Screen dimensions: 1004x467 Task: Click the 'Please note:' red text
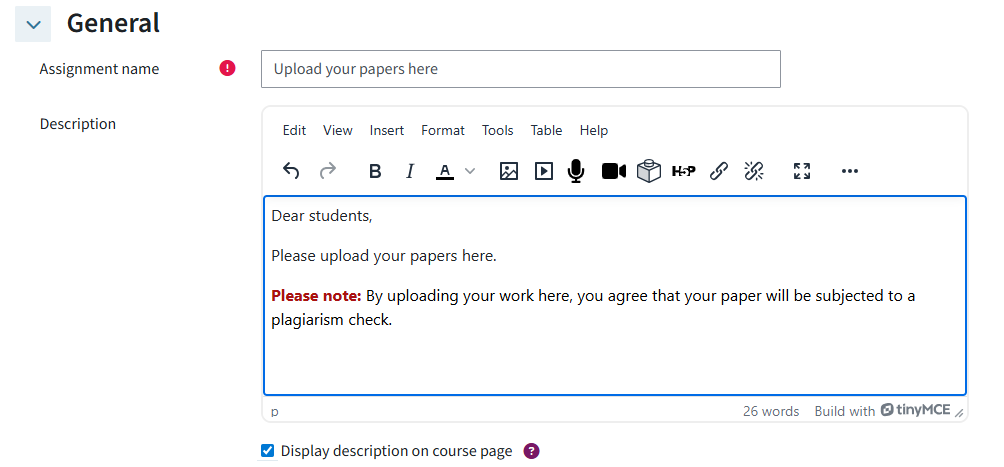(316, 296)
